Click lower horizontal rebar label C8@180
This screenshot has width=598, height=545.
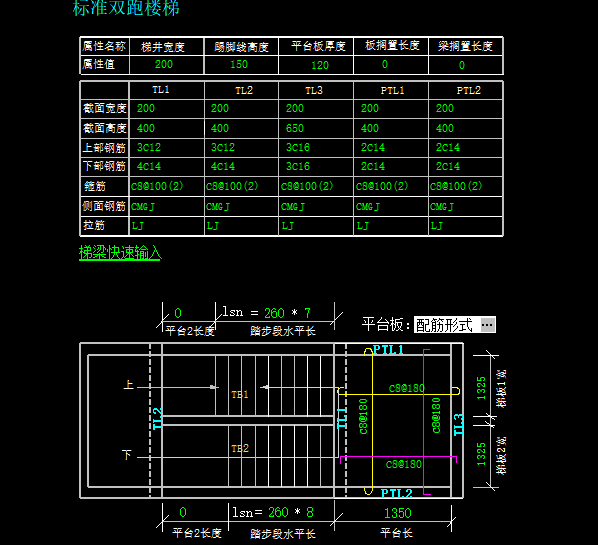click(403, 464)
